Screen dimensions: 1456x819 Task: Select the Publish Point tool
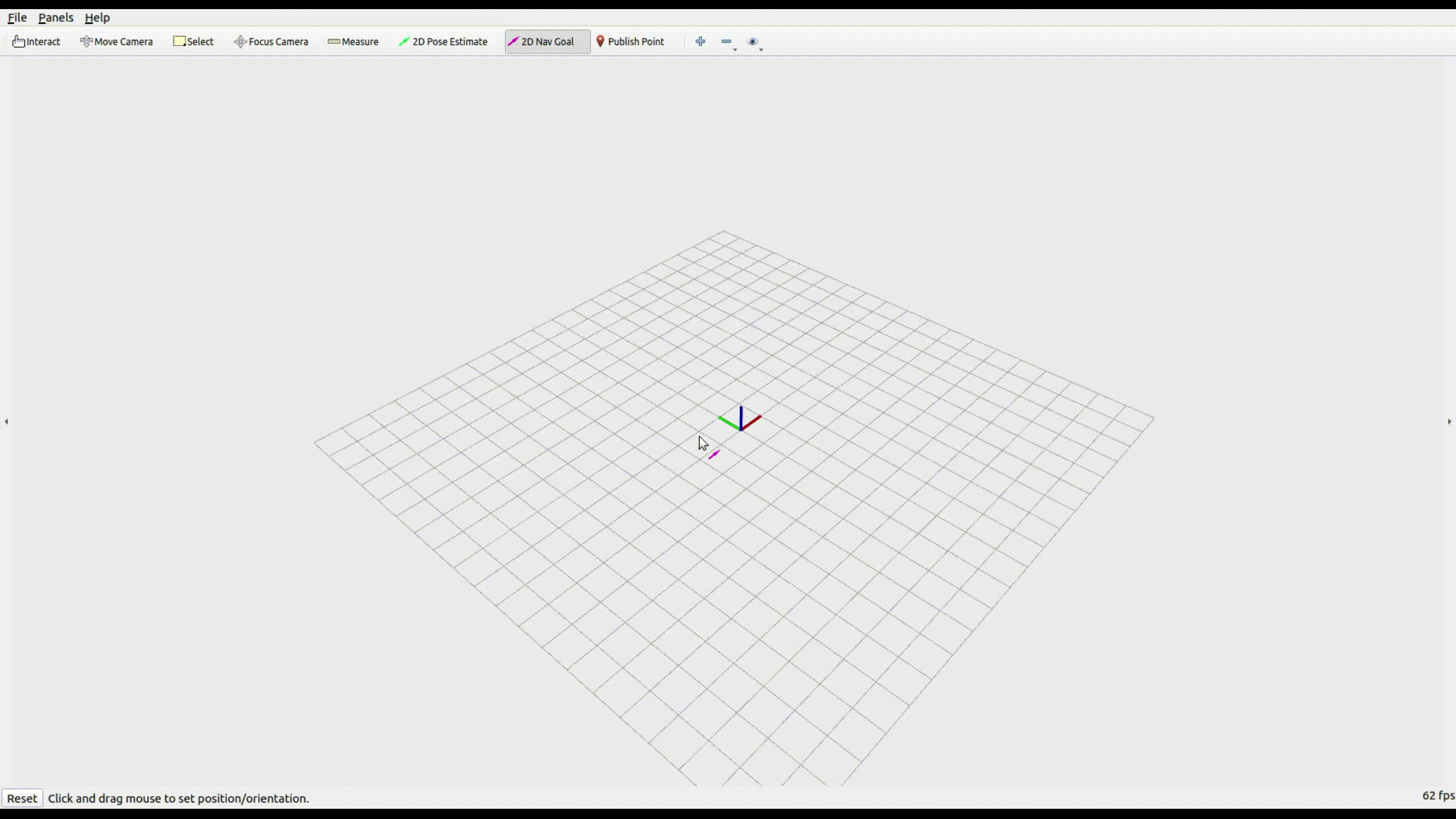(630, 42)
